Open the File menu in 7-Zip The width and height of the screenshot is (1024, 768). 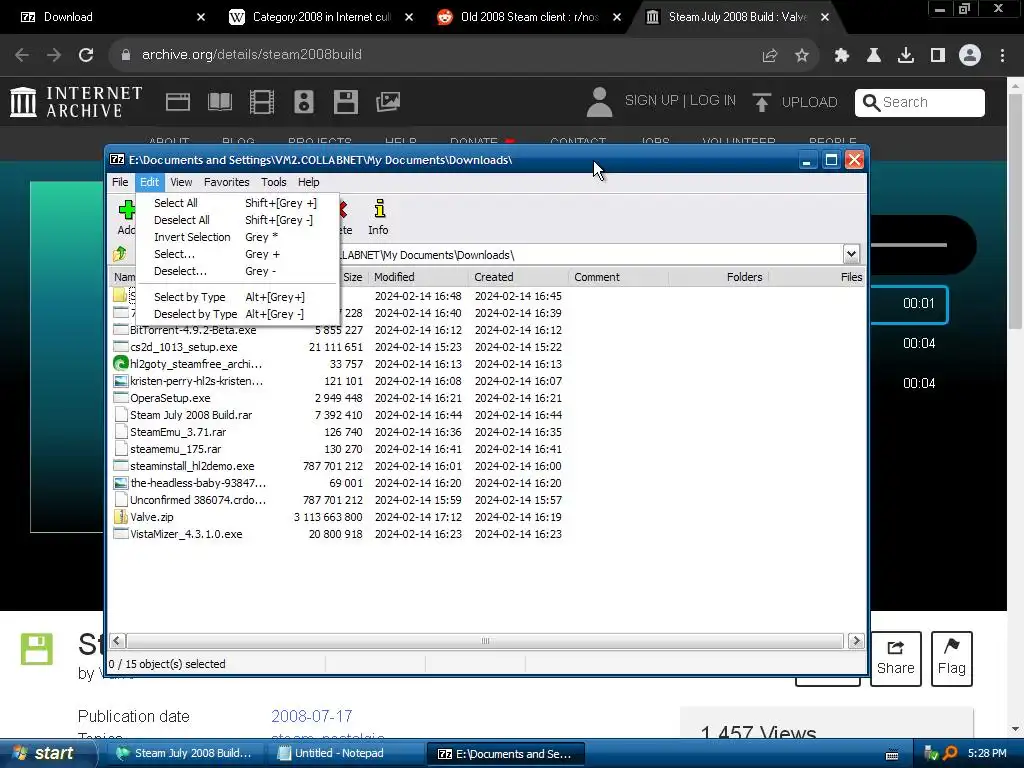pos(120,182)
